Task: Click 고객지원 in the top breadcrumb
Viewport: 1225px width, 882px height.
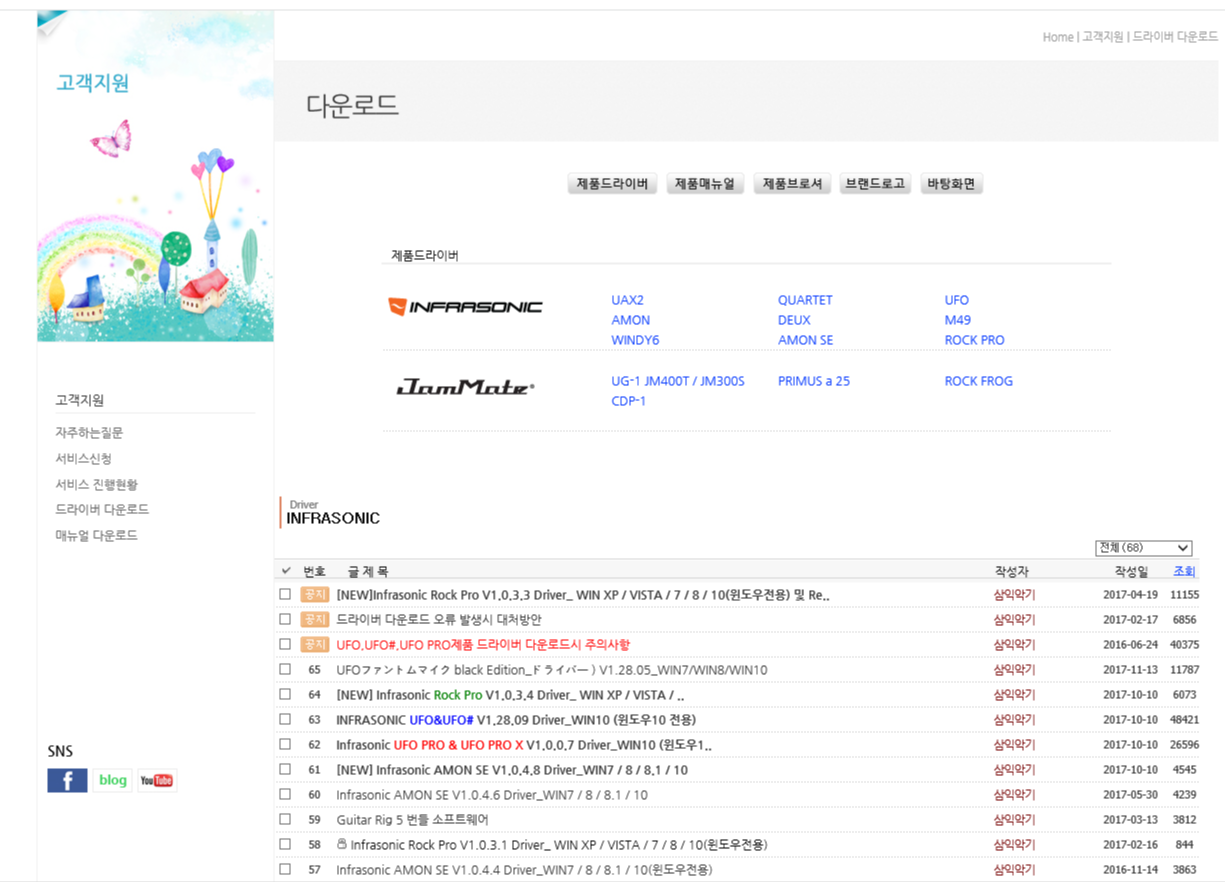Action: click(1103, 37)
